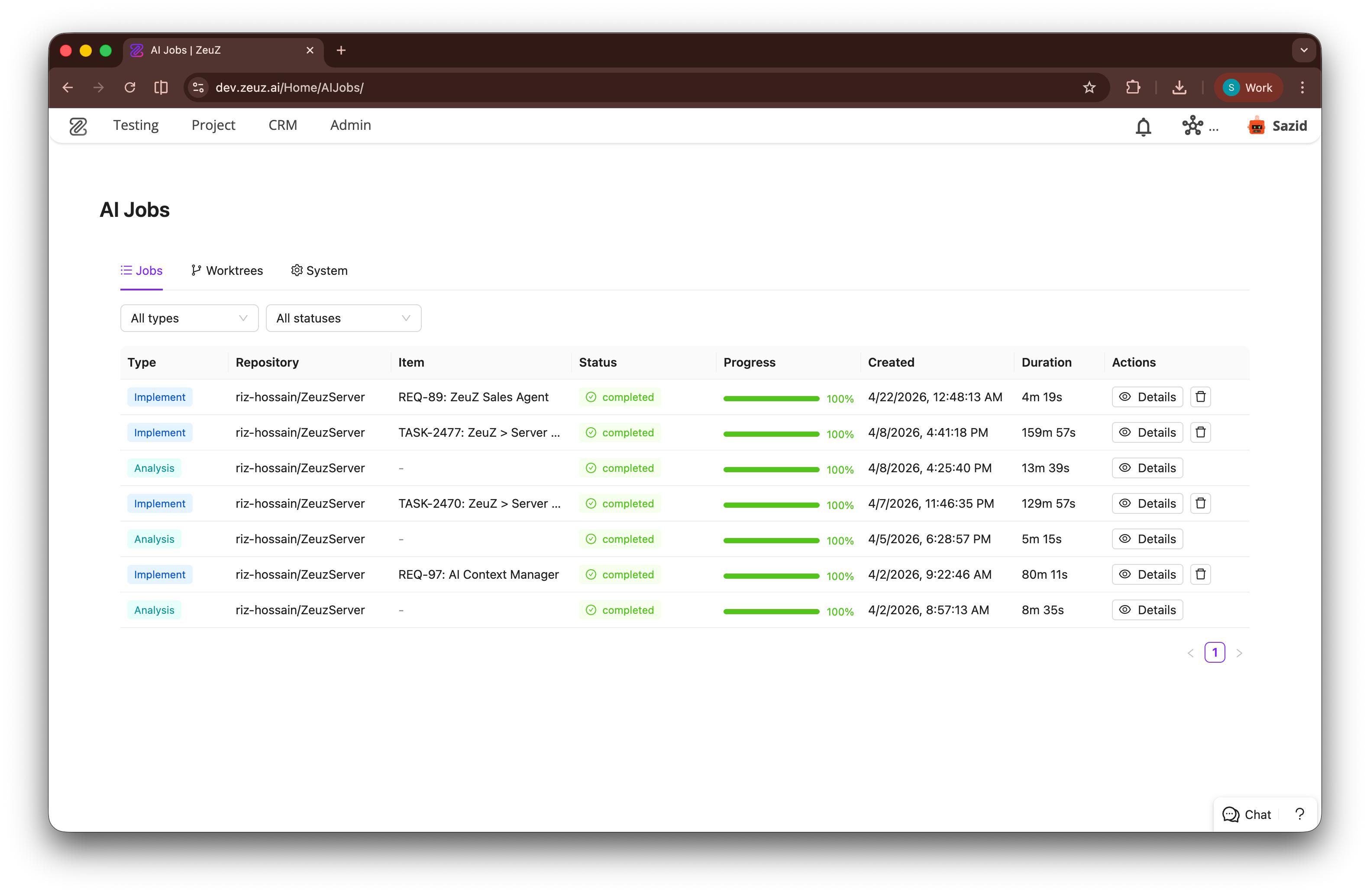This screenshot has height=896, width=1370.
Task: Open the All types filter dropdown
Action: click(x=189, y=318)
